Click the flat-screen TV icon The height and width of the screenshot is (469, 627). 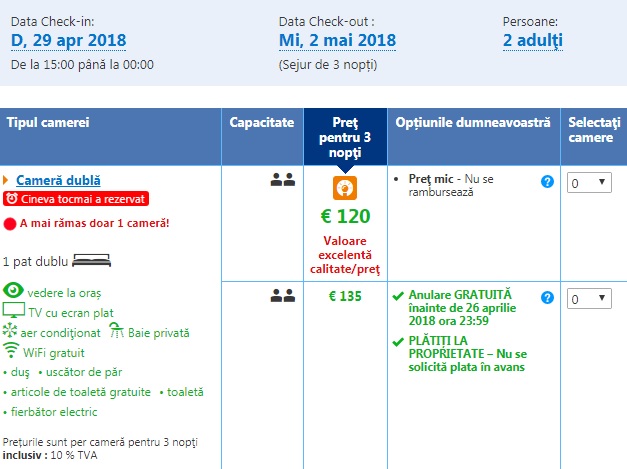point(14,310)
